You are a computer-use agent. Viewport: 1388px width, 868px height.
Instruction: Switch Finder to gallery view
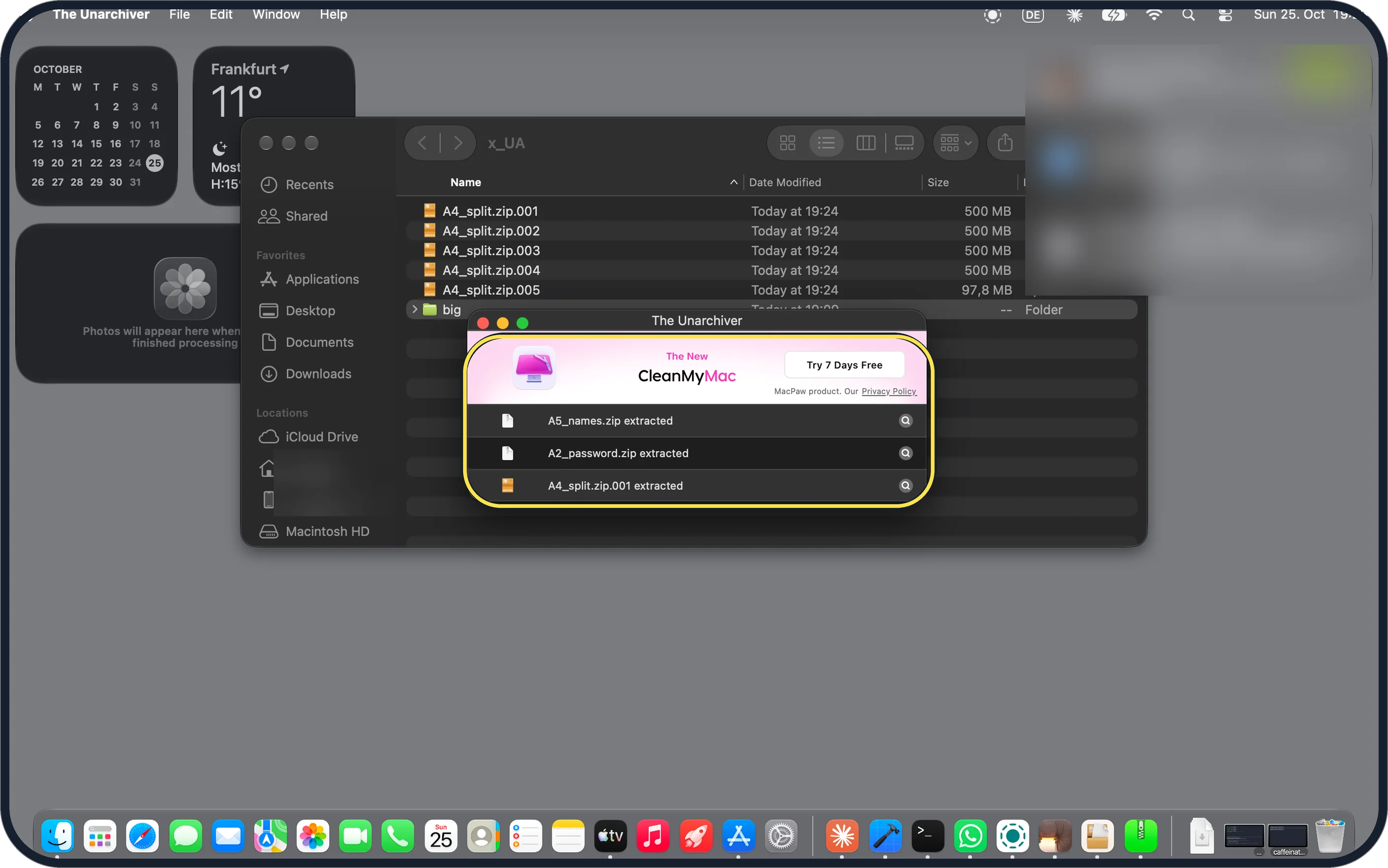point(903,143)
